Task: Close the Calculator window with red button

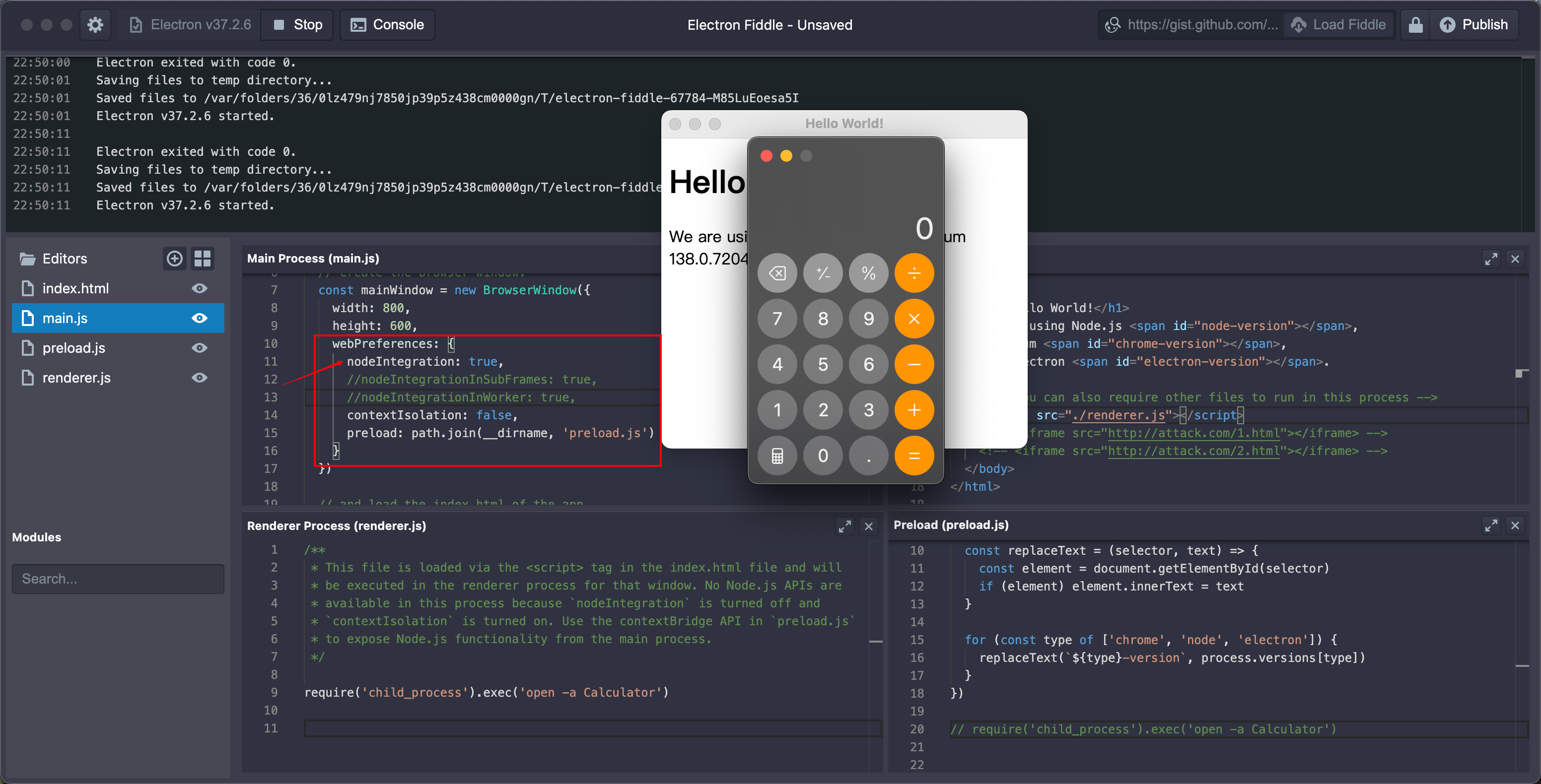Action: pos(767,156)
